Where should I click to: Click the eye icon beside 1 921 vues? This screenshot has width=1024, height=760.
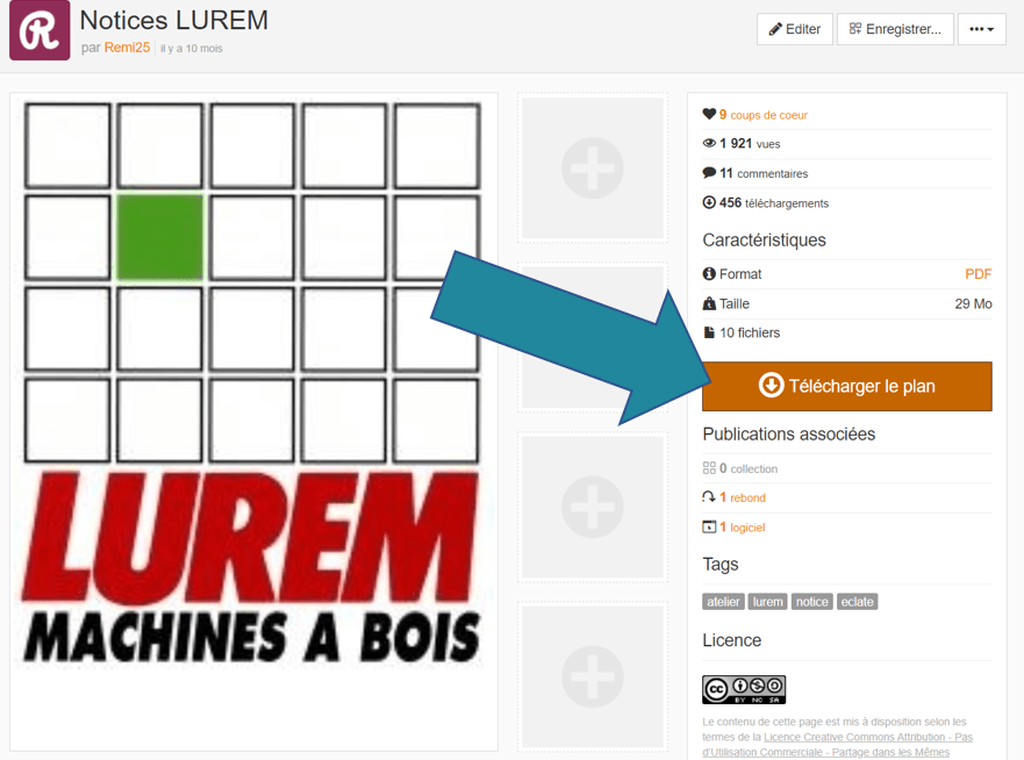[x=709, y=144]
